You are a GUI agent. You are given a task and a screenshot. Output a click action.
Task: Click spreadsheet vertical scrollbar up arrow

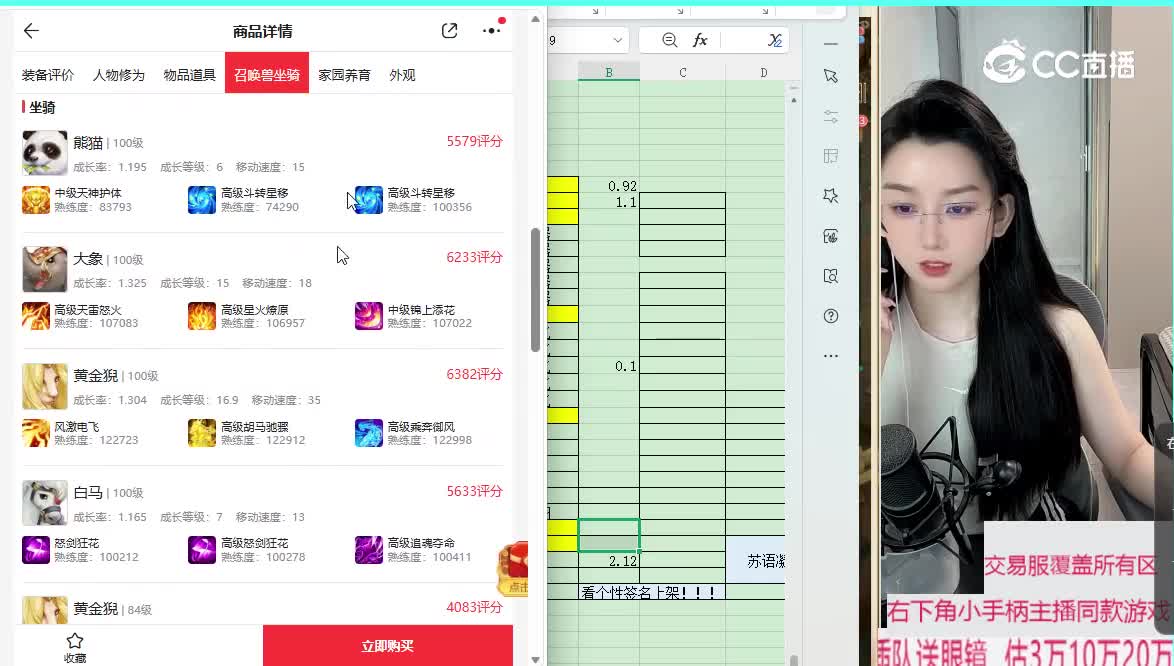(794, 100)
